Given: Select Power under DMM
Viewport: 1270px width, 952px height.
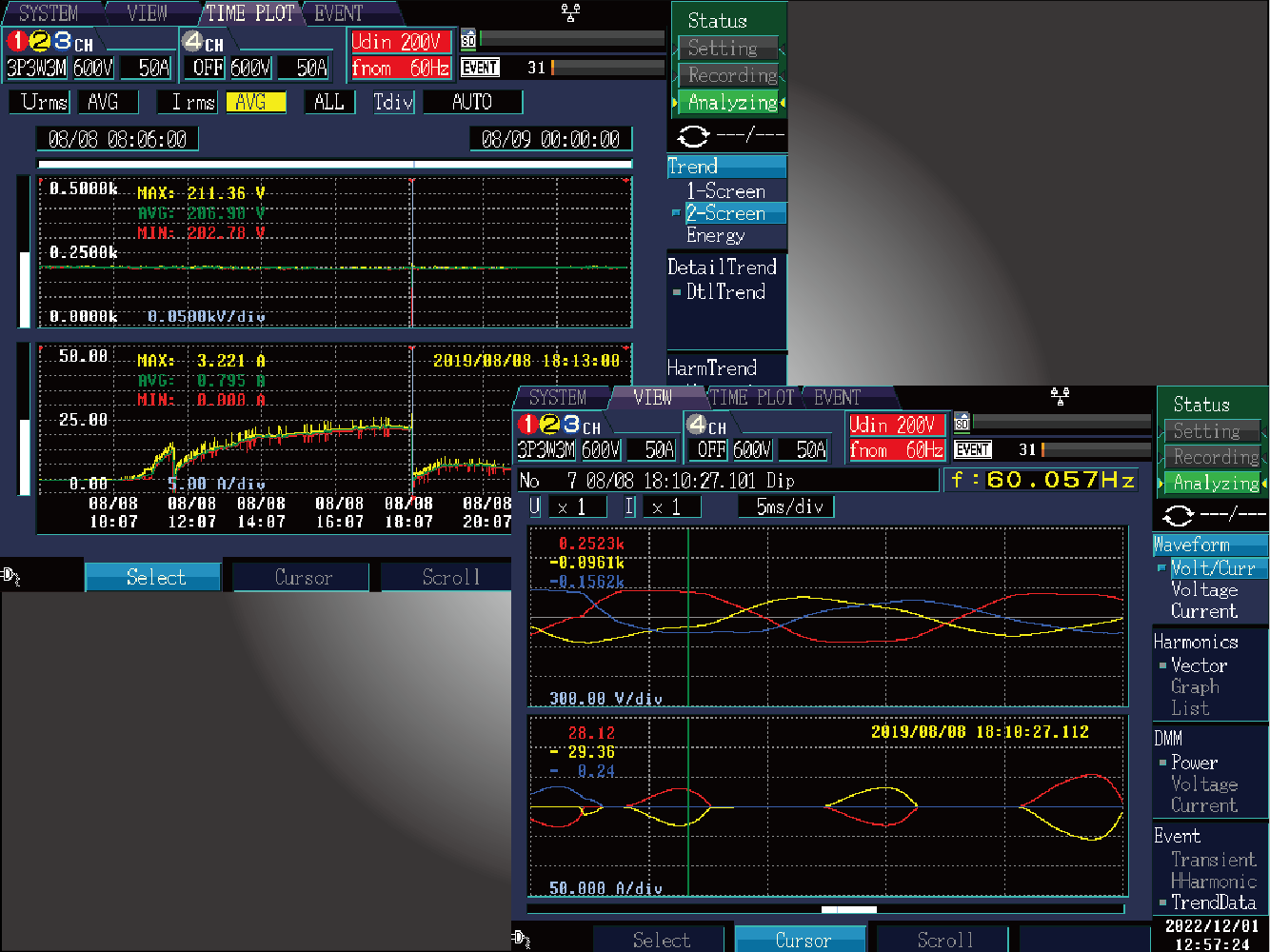Looking at the screenshot, I should [x=1194, y=763].
